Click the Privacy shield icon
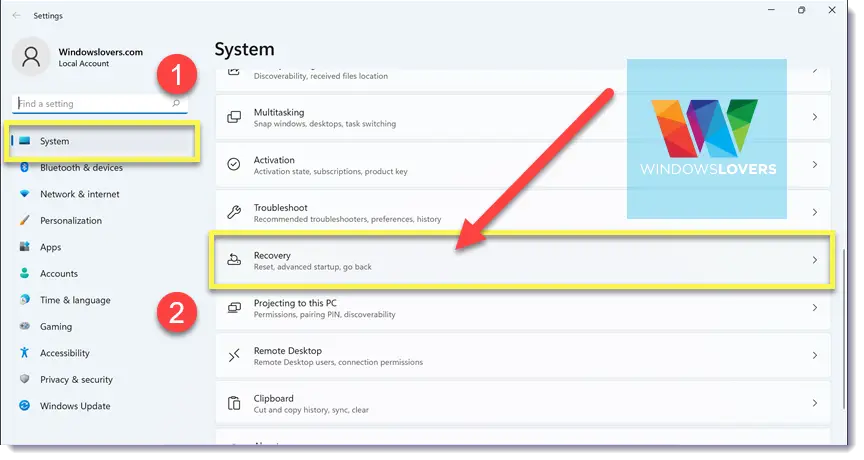 click(24, 378)
